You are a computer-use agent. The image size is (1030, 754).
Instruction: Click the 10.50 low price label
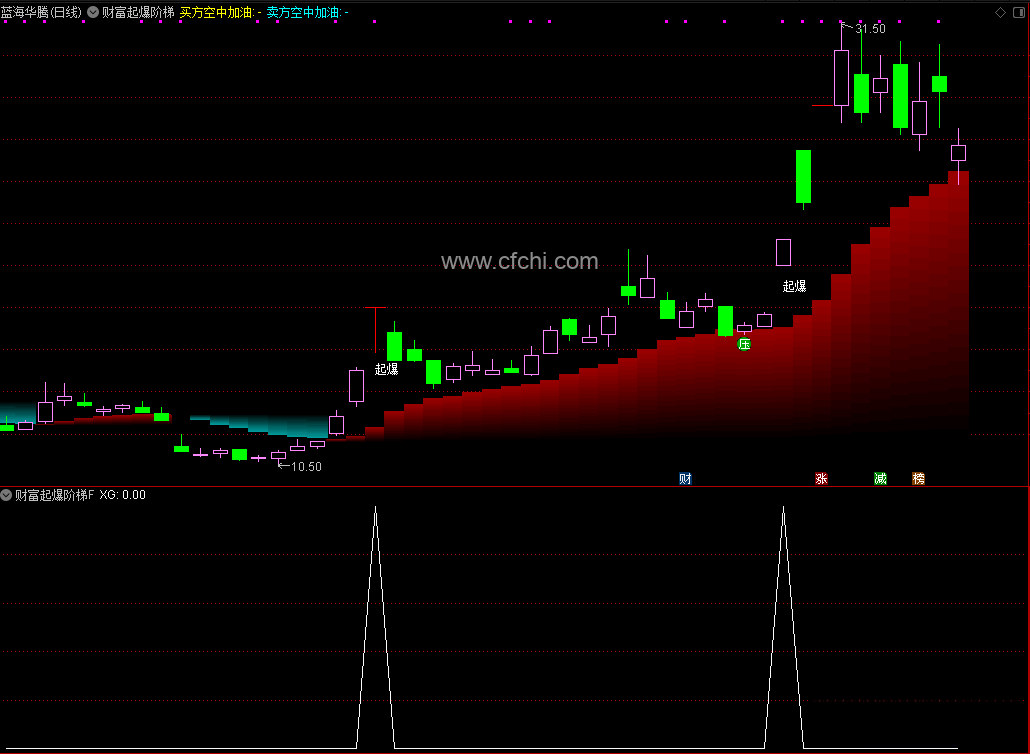306,467
